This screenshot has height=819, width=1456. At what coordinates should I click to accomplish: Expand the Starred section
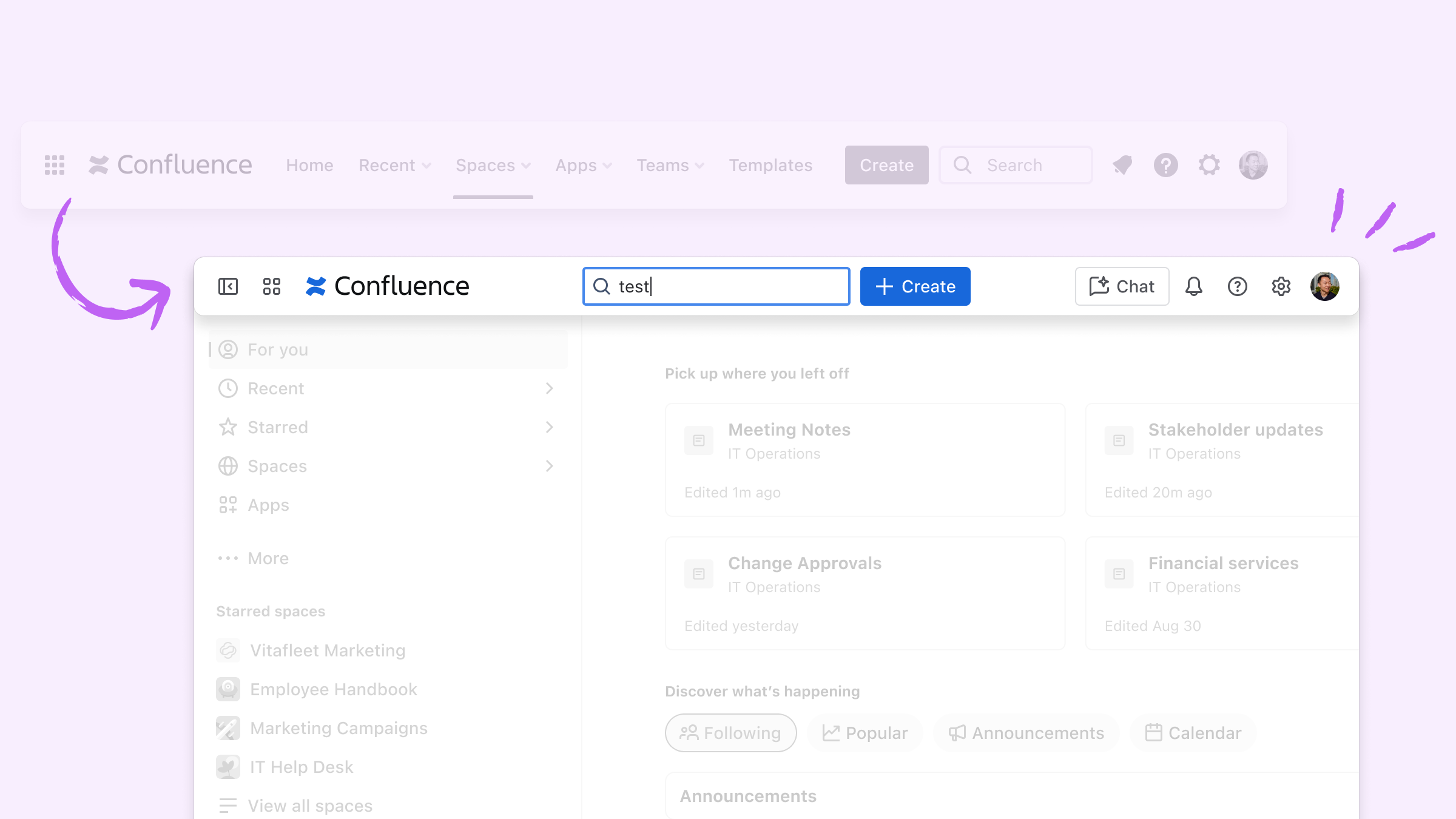(x=550, y=427)
